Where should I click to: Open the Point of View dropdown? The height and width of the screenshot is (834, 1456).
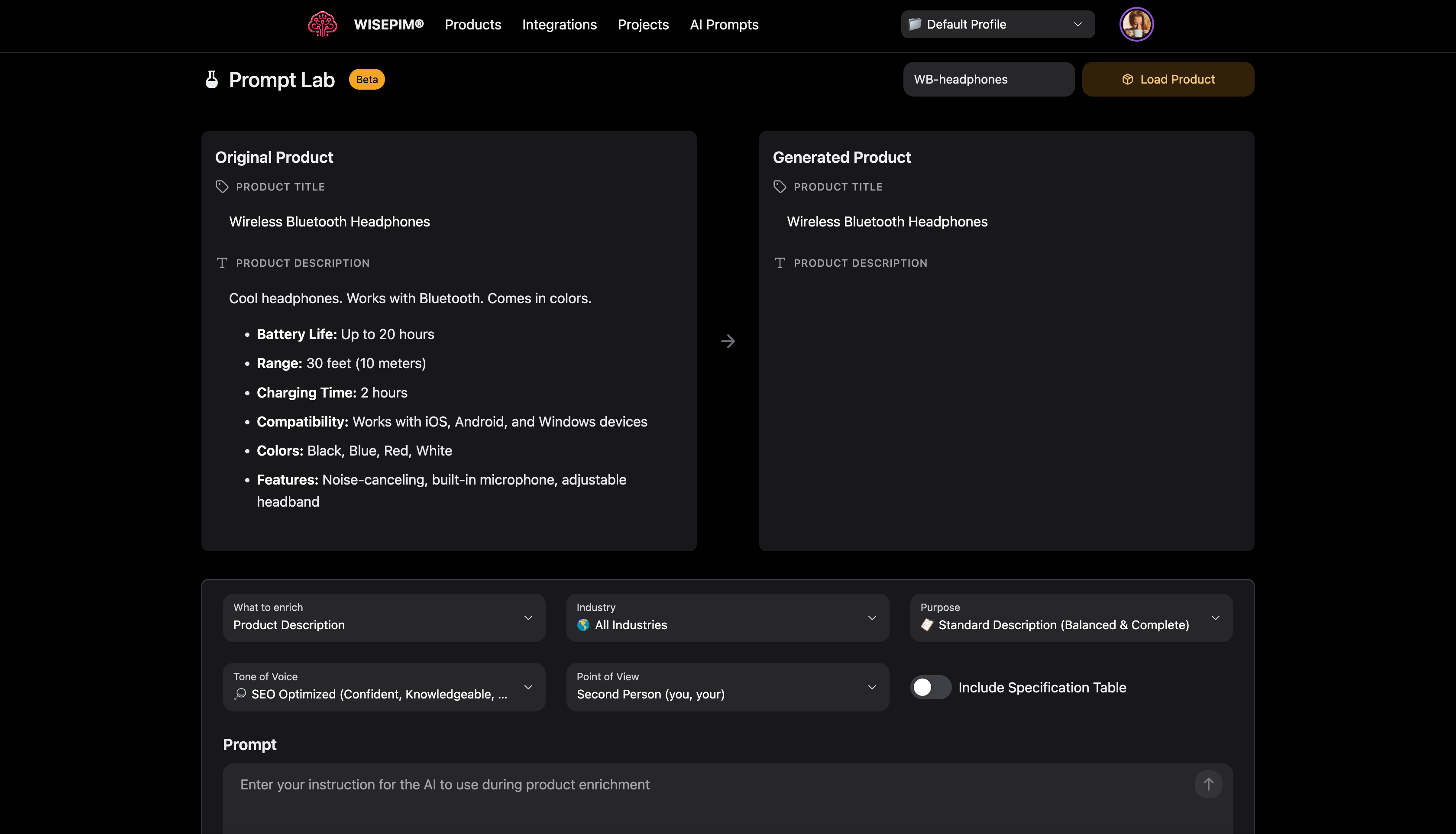(727, 687)
